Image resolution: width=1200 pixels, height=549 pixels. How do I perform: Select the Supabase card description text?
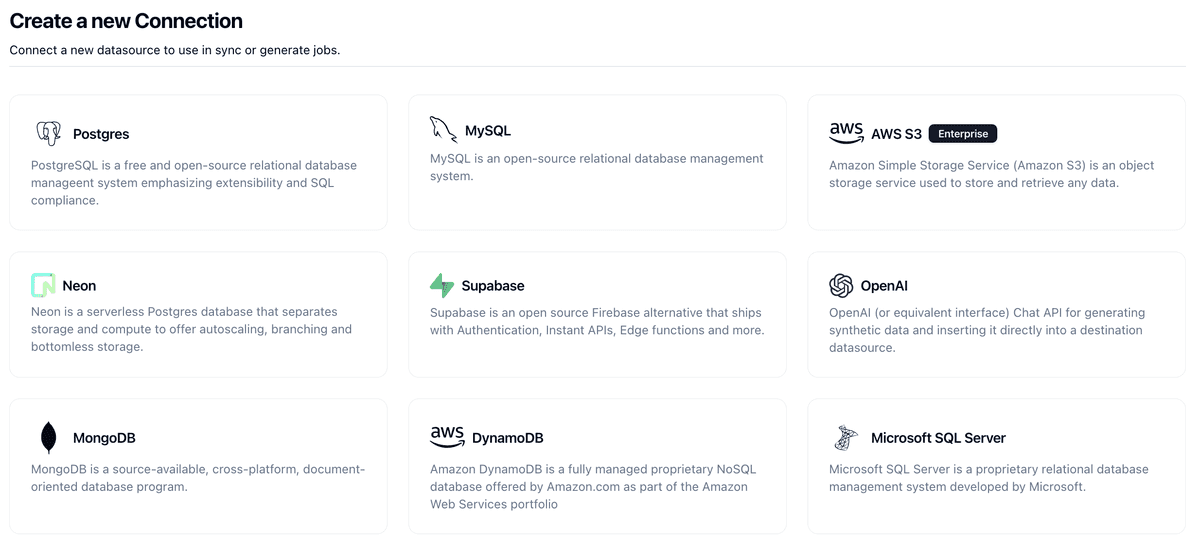coord(597,321)
